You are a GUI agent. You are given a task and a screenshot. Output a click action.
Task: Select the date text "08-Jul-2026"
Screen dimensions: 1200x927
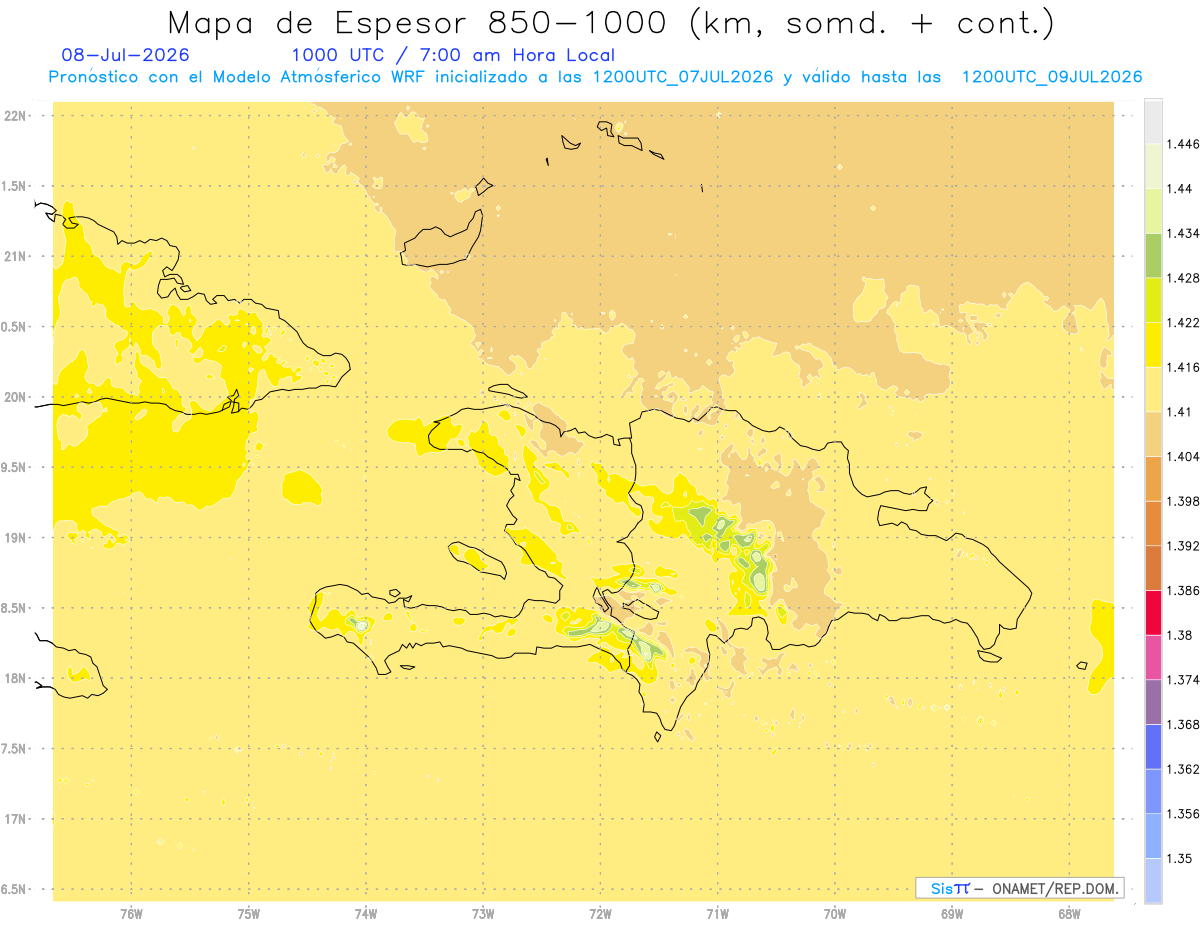pos(125,55)
